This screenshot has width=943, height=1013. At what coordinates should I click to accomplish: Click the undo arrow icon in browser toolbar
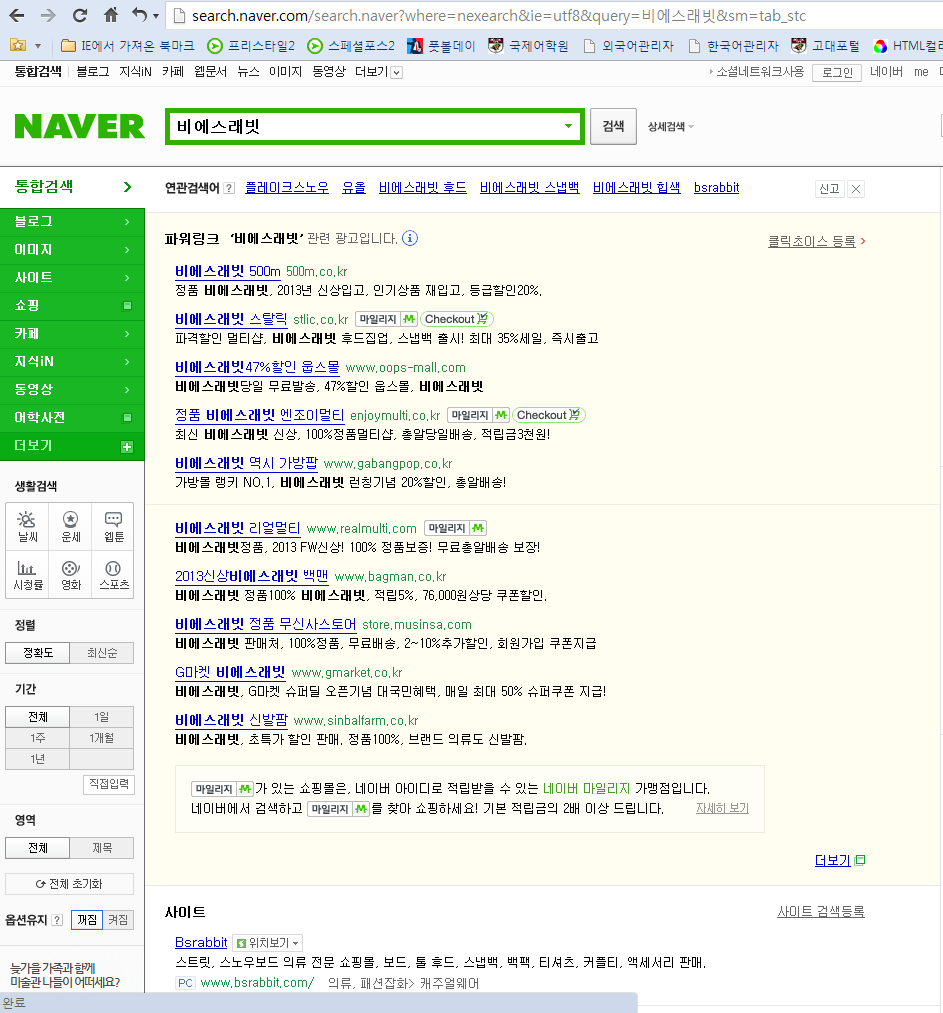point(139,15)
